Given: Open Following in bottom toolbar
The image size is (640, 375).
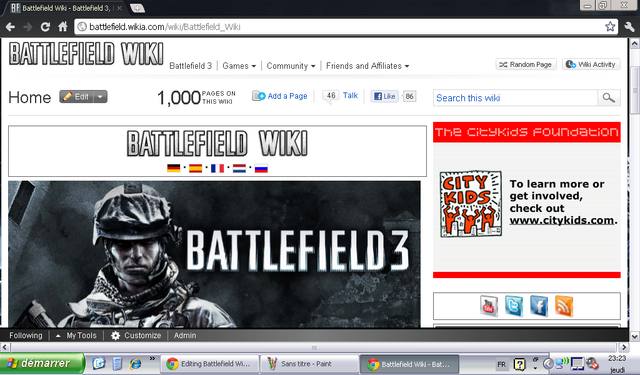Looking at the screenshot, I should click(26, 335).
